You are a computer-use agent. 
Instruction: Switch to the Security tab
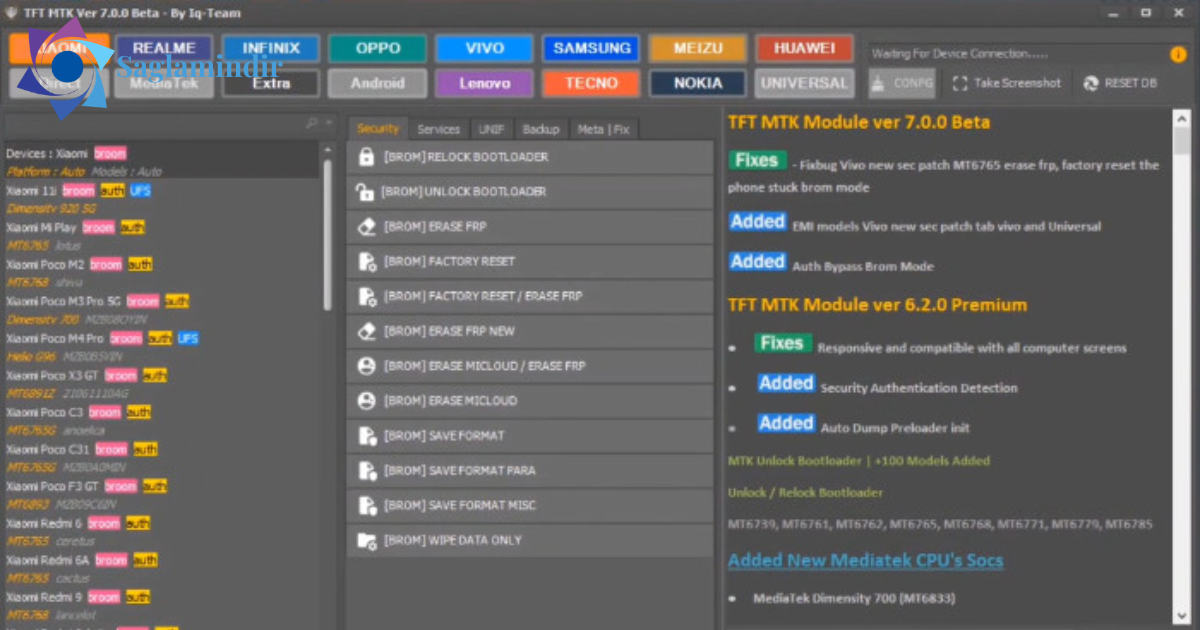click(378, 129)
